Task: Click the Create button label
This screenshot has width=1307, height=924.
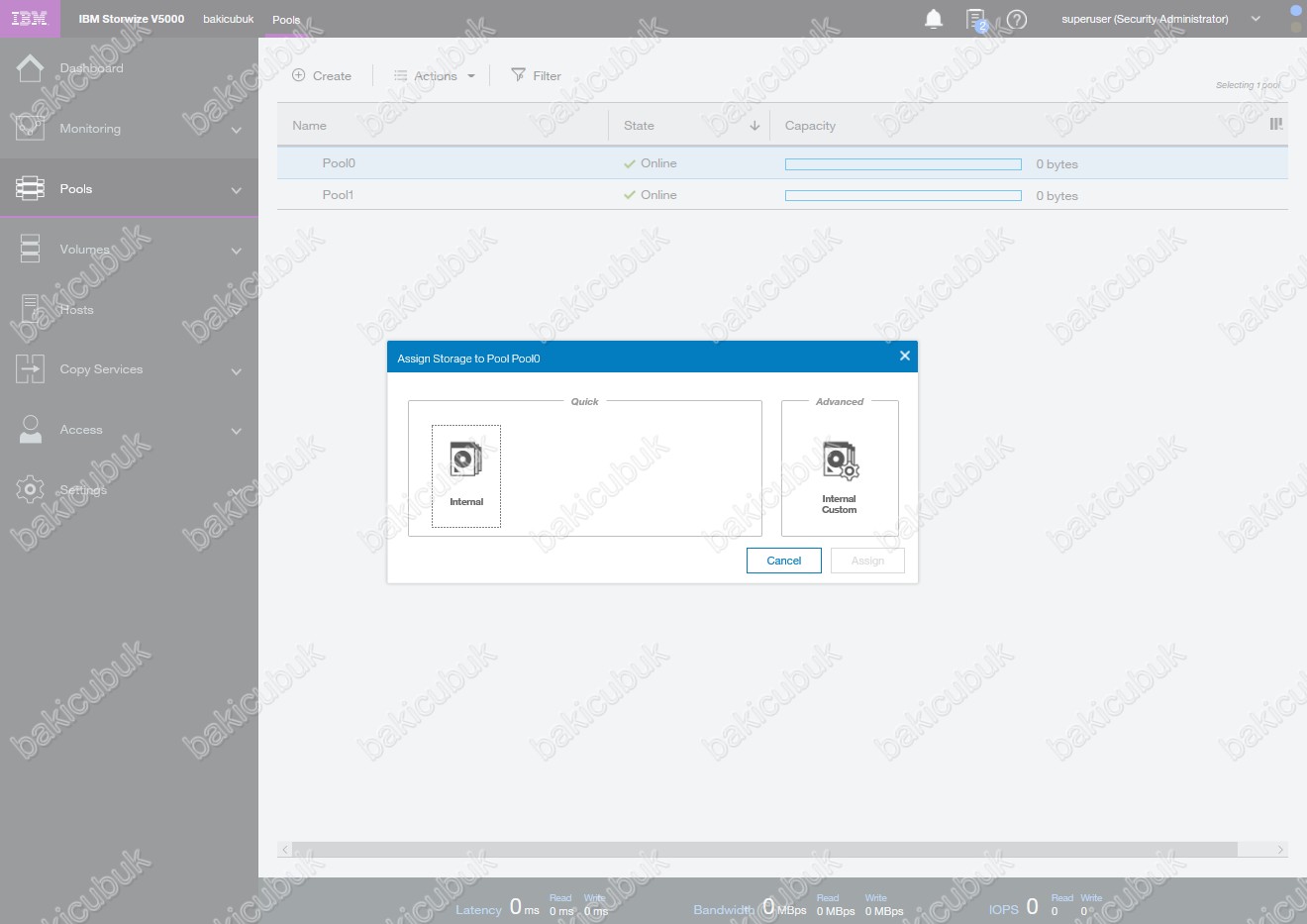Action: point(332,76)
